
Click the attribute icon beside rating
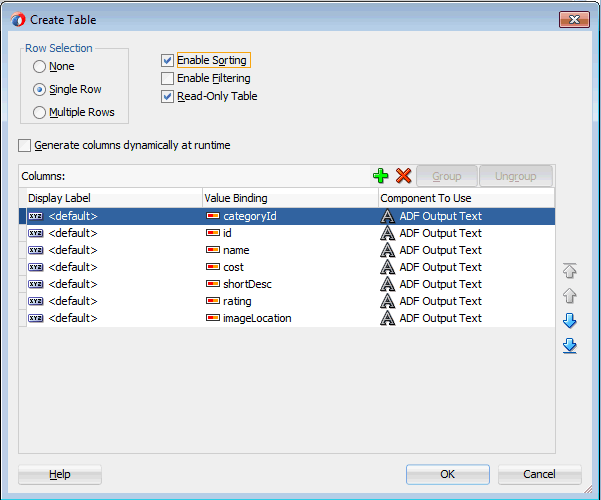coord(213,301)
